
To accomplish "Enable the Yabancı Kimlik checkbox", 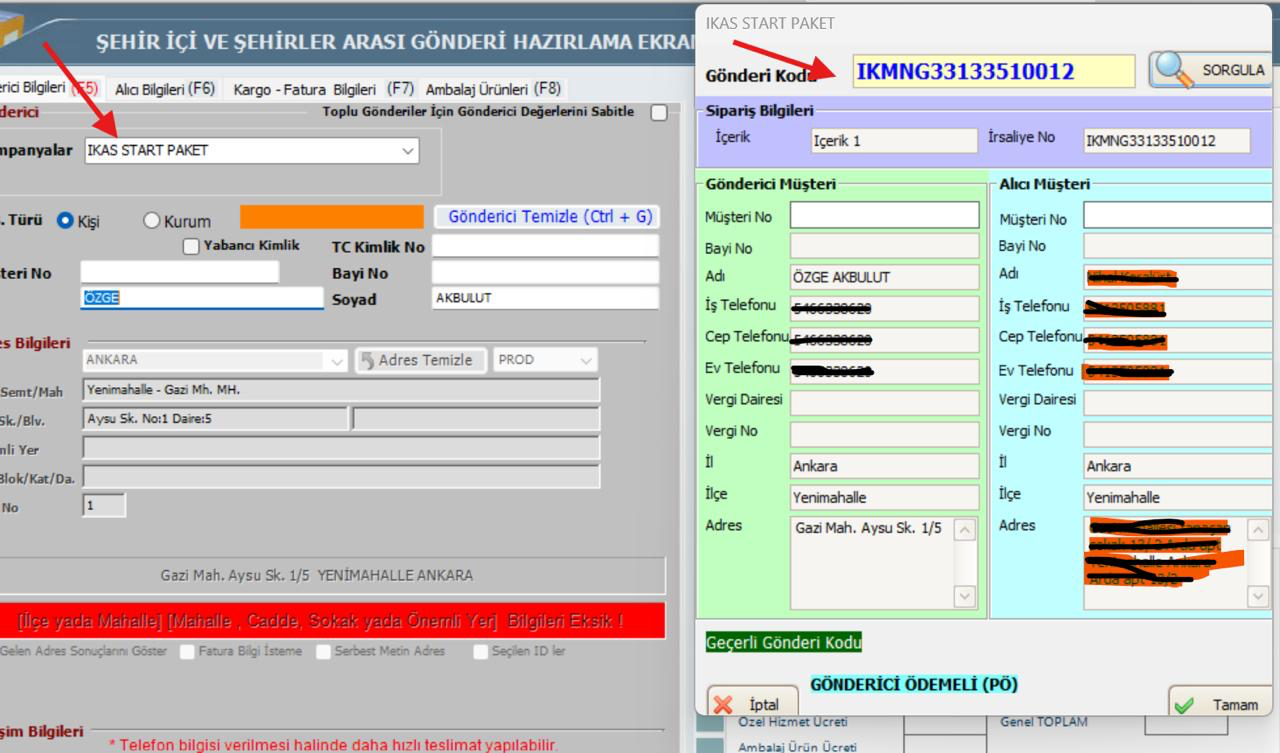I will point(191,246).
